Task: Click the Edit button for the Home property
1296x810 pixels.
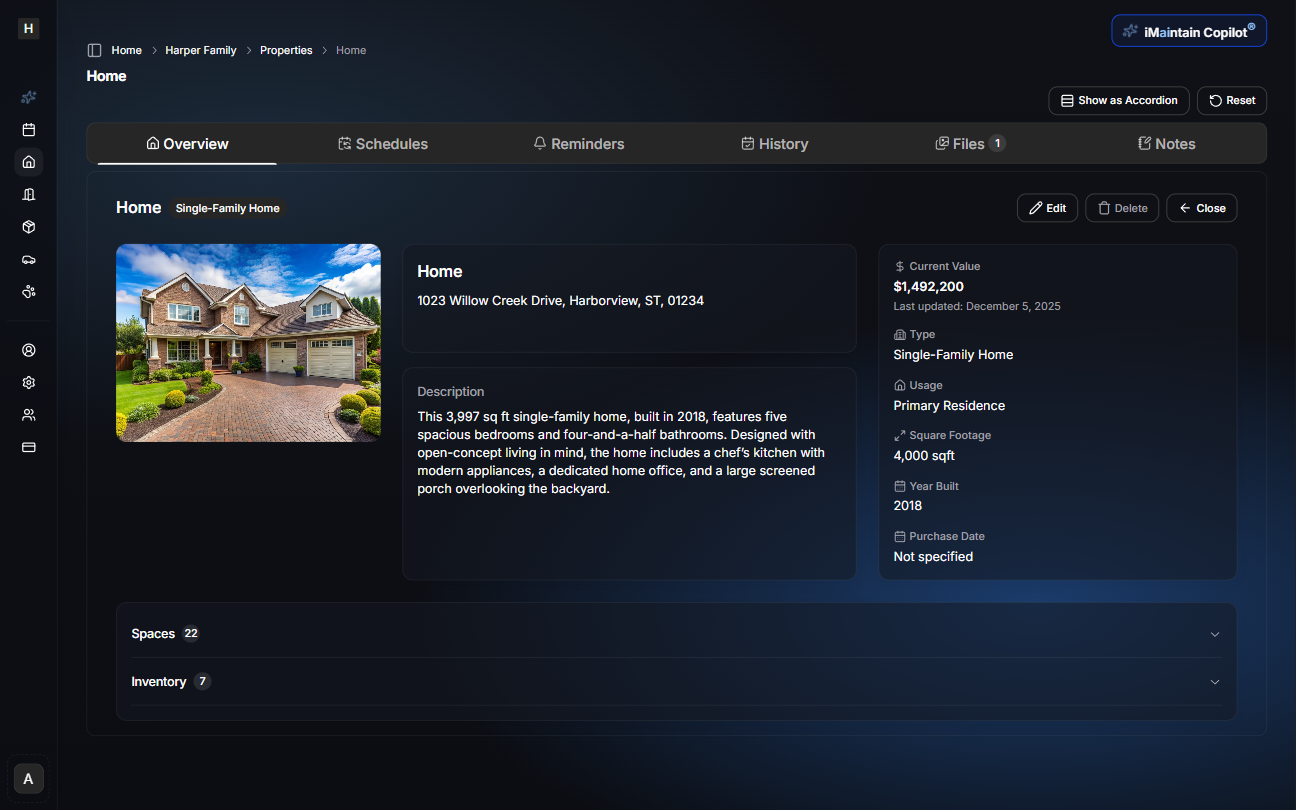Action: pyautogui.click(x=1047, y=207)
